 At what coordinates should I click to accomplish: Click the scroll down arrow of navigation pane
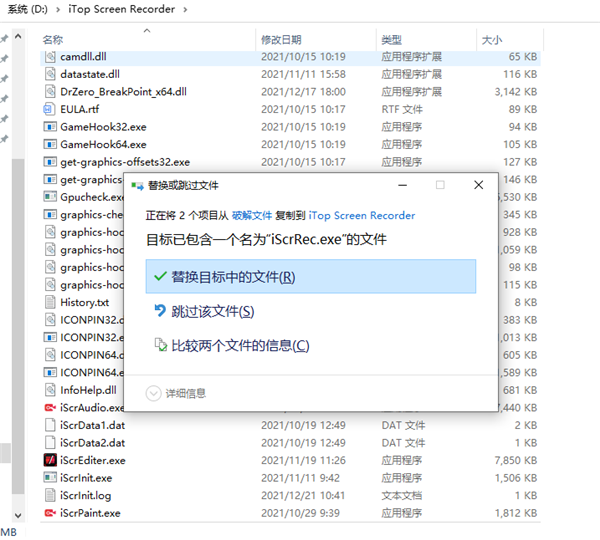tap(18, 515)
